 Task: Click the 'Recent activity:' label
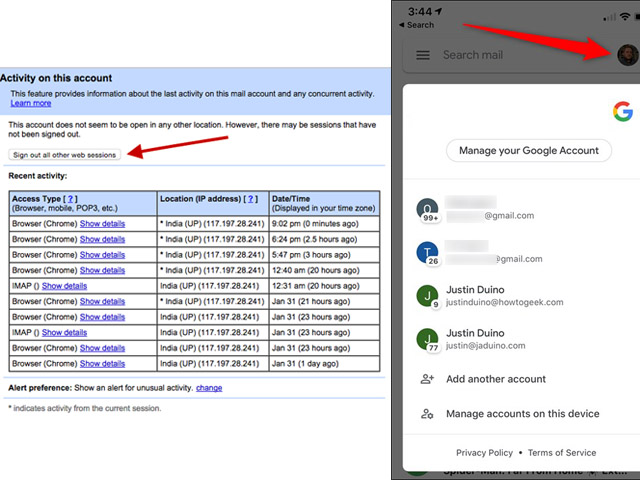tap(38, 176)
